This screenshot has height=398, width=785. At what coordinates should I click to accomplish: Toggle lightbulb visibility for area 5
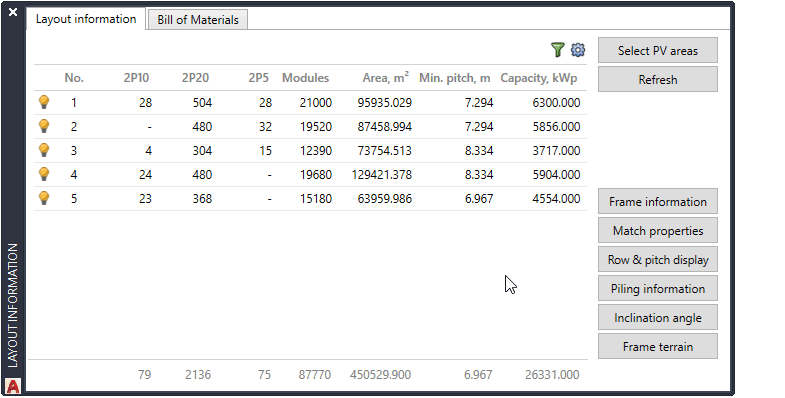point(44,198)
